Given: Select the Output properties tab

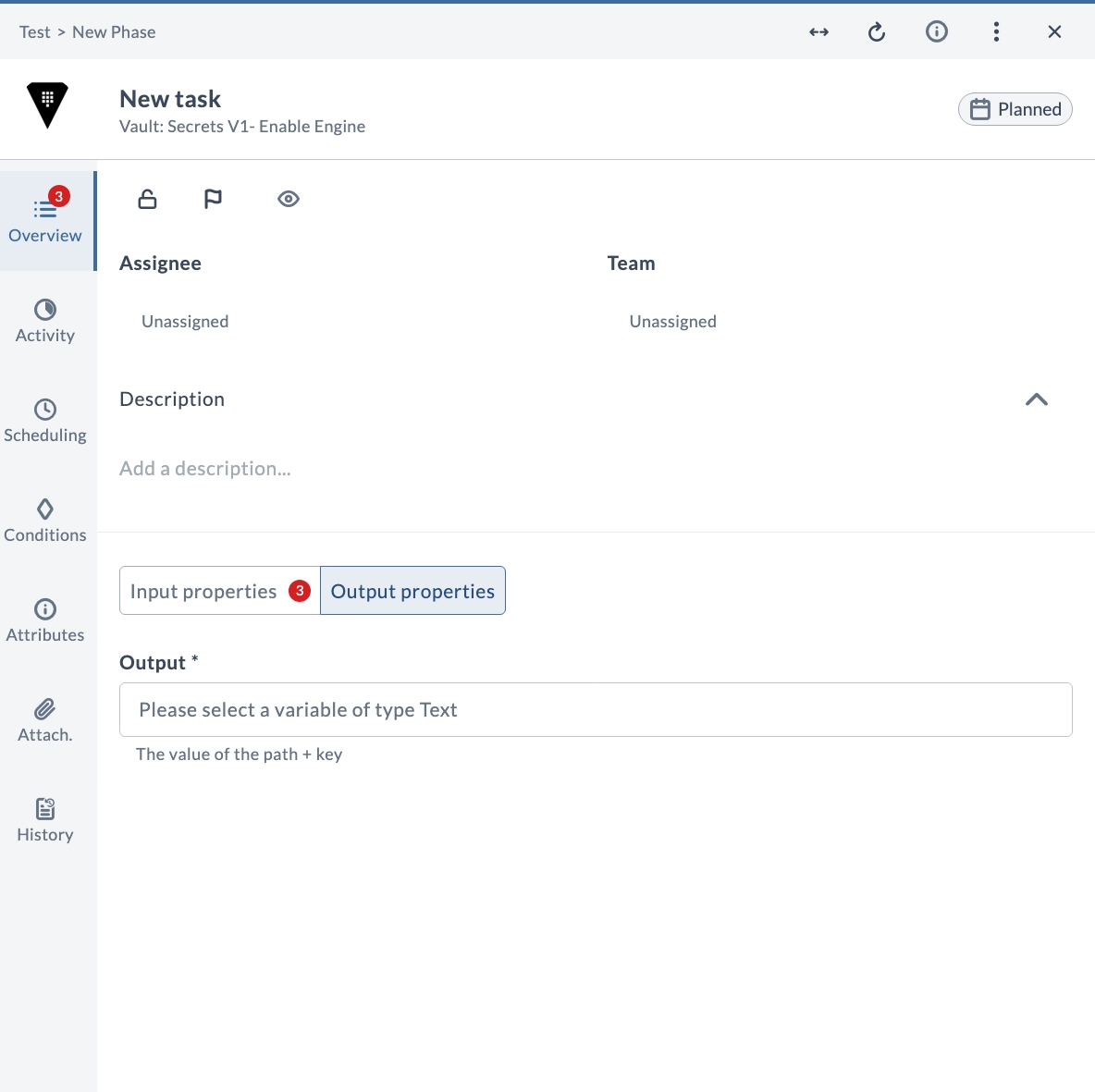Looking at the screenshot, I should [x=412, y=591].
